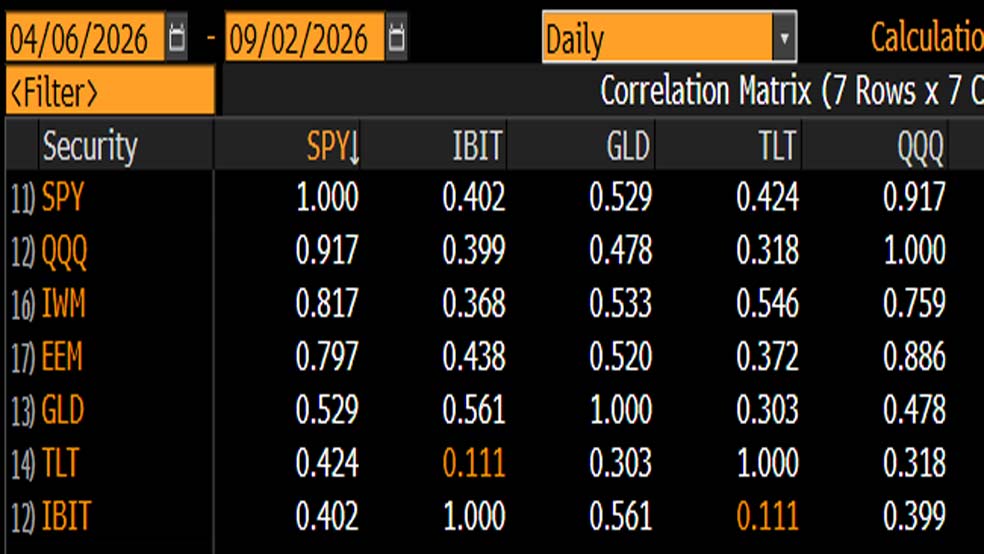Viewport: 984px width, 554px height.
Task: Click GLD row's 0.561 value under IBIT
Action: (474, 410)
